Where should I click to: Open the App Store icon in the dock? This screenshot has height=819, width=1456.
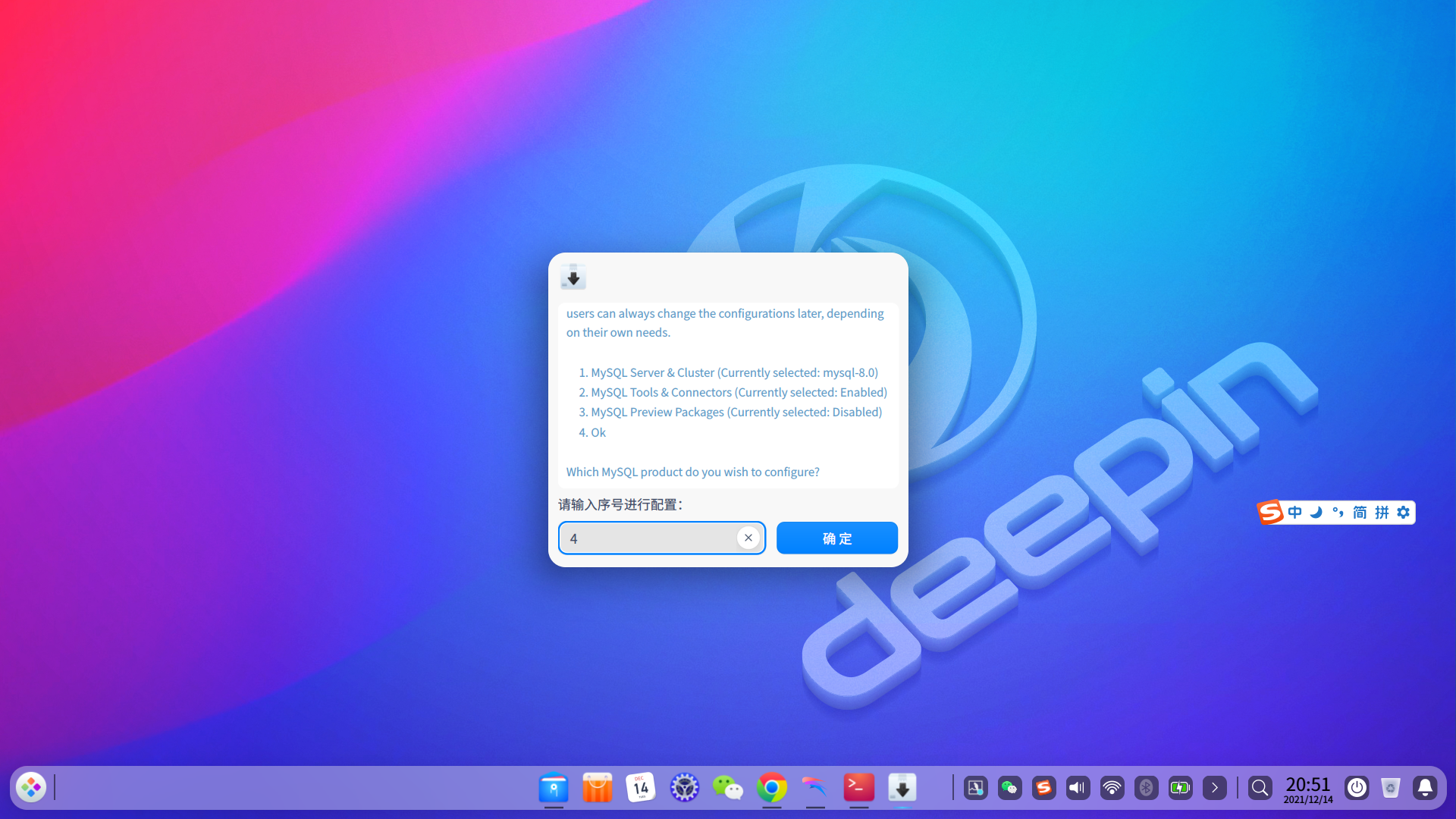pos(598,788)
